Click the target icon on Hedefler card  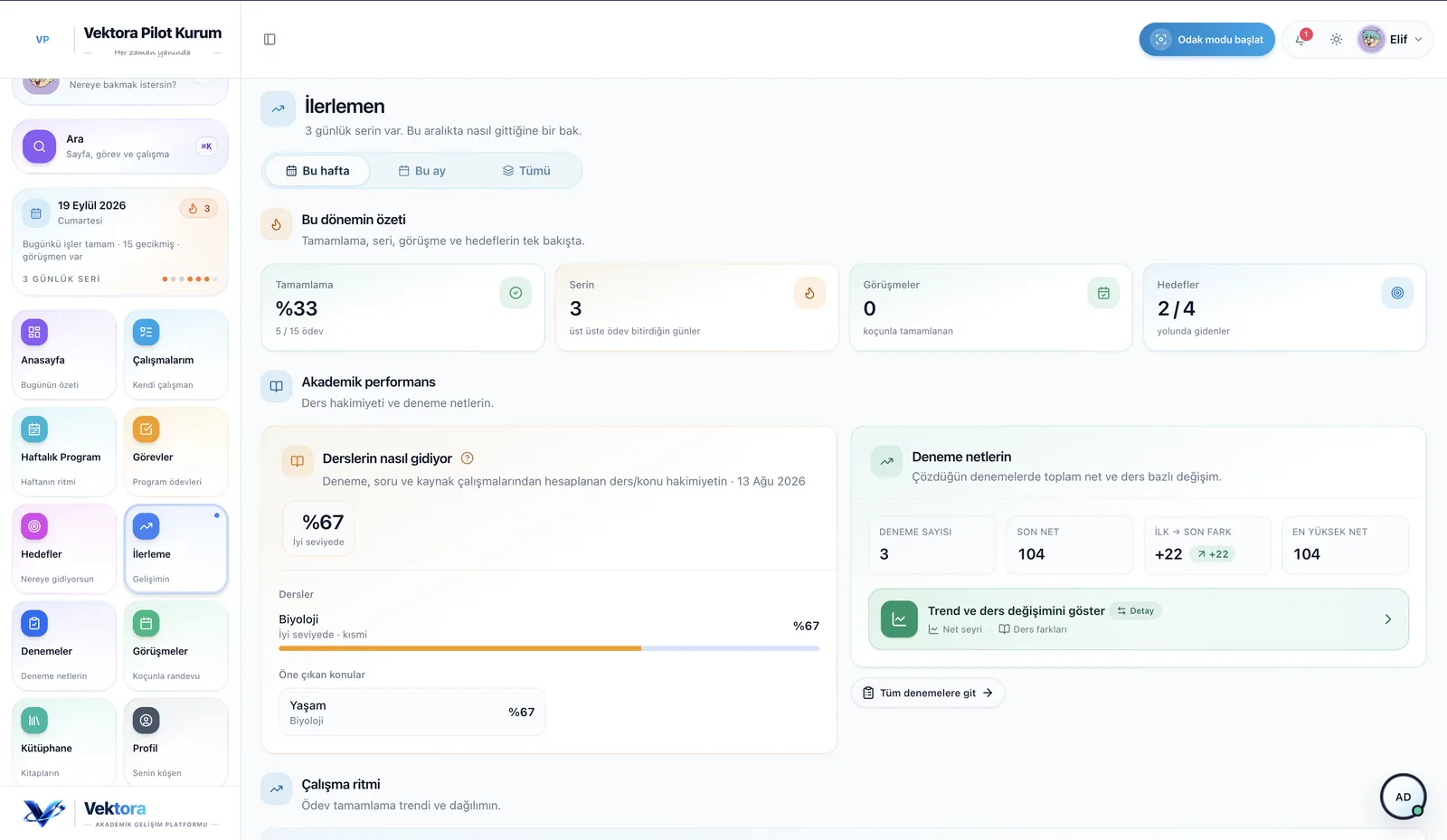[1397, 293]
